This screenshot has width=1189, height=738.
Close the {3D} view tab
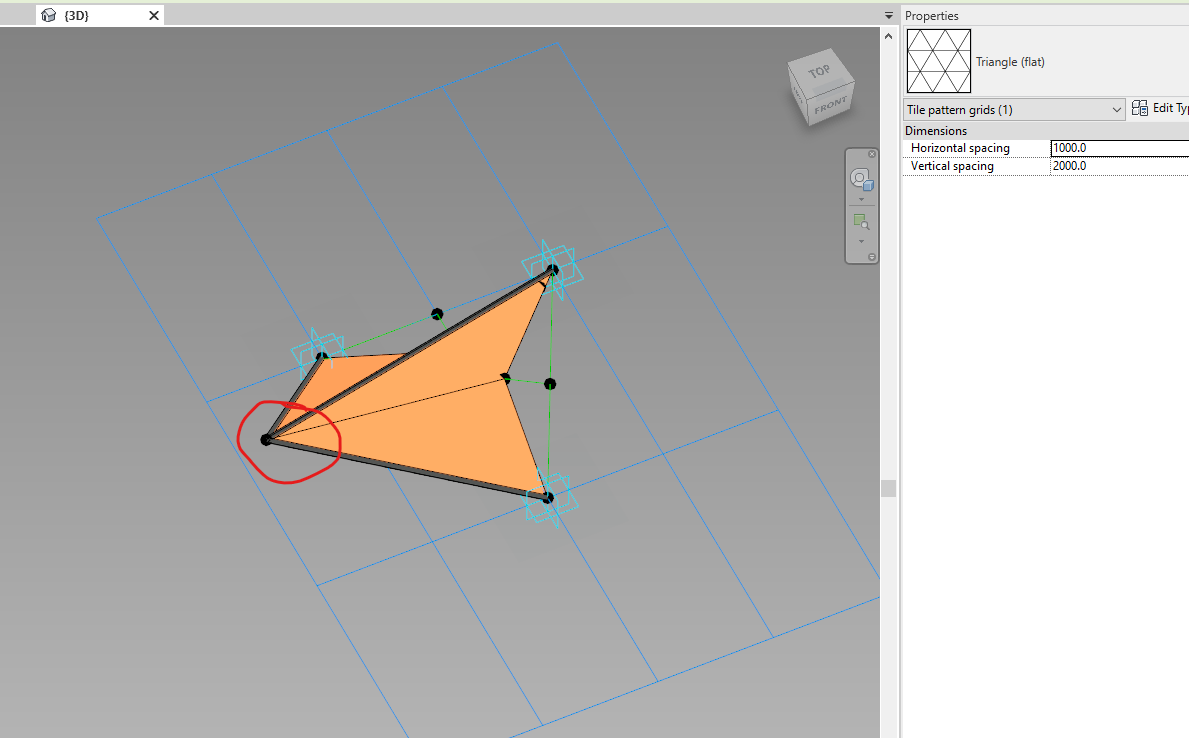pyautogui.click(x=152, y=15)
